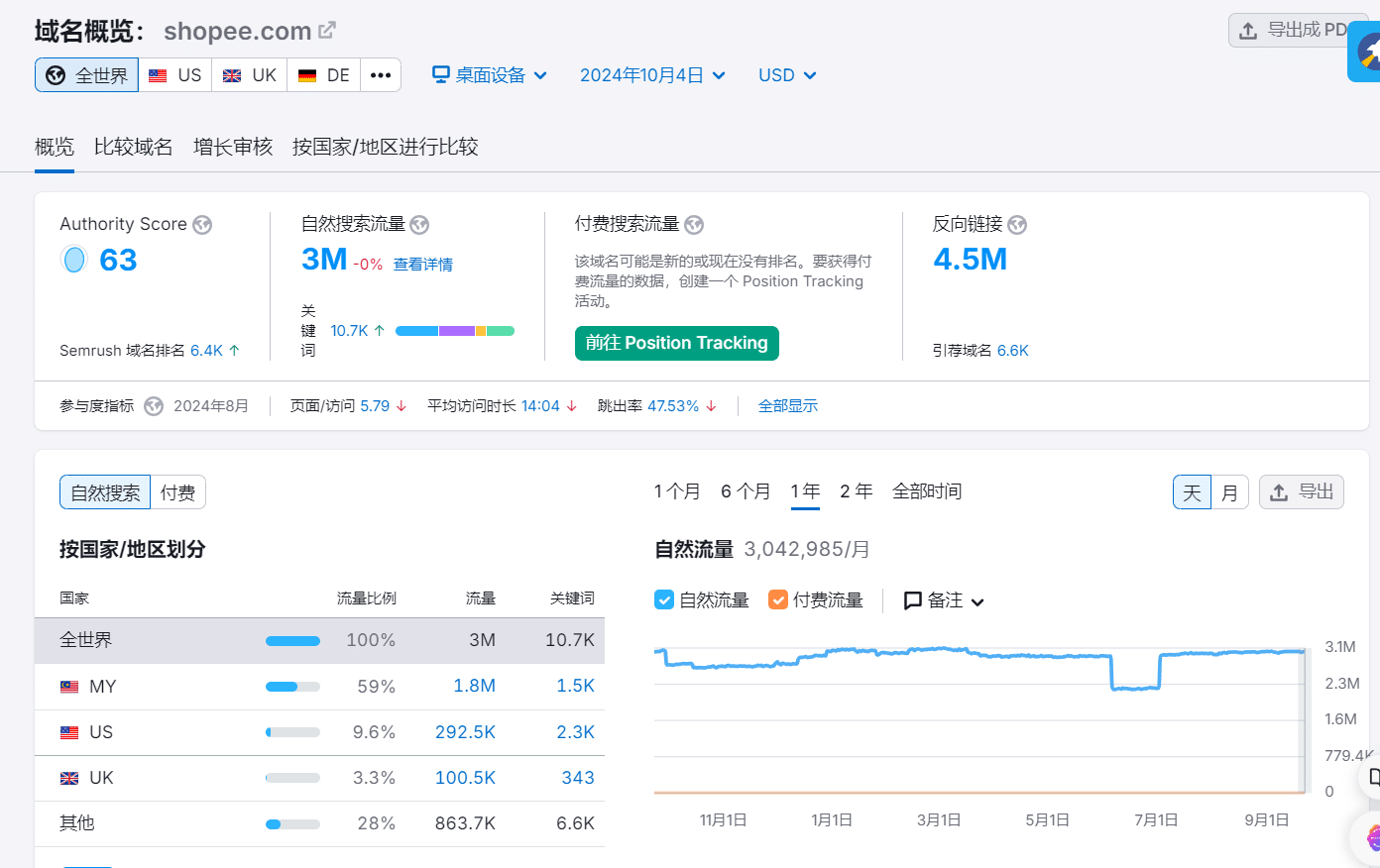
Task: Click globe icon beside 参与度指标
Action: tap(154, 406)
